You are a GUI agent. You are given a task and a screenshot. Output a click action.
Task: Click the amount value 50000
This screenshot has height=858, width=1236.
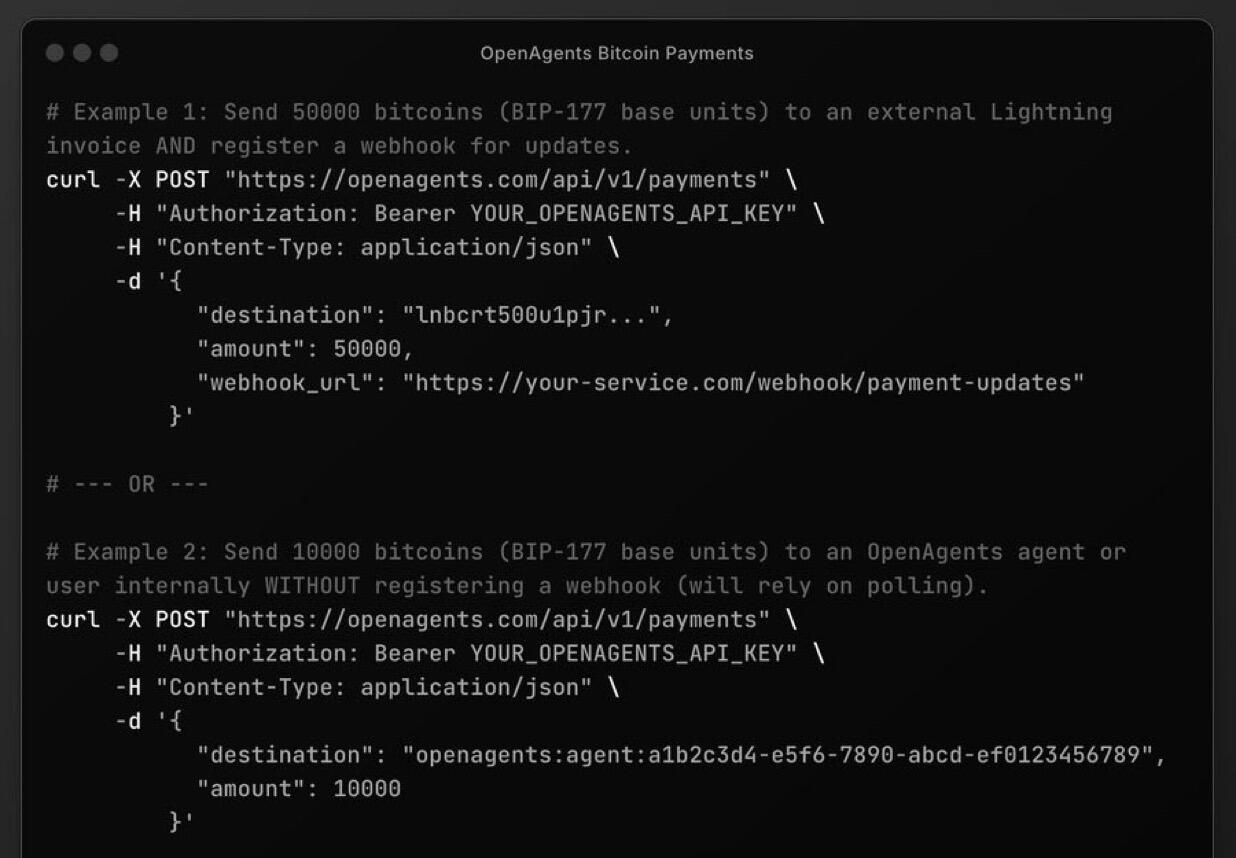click(367, 349)
